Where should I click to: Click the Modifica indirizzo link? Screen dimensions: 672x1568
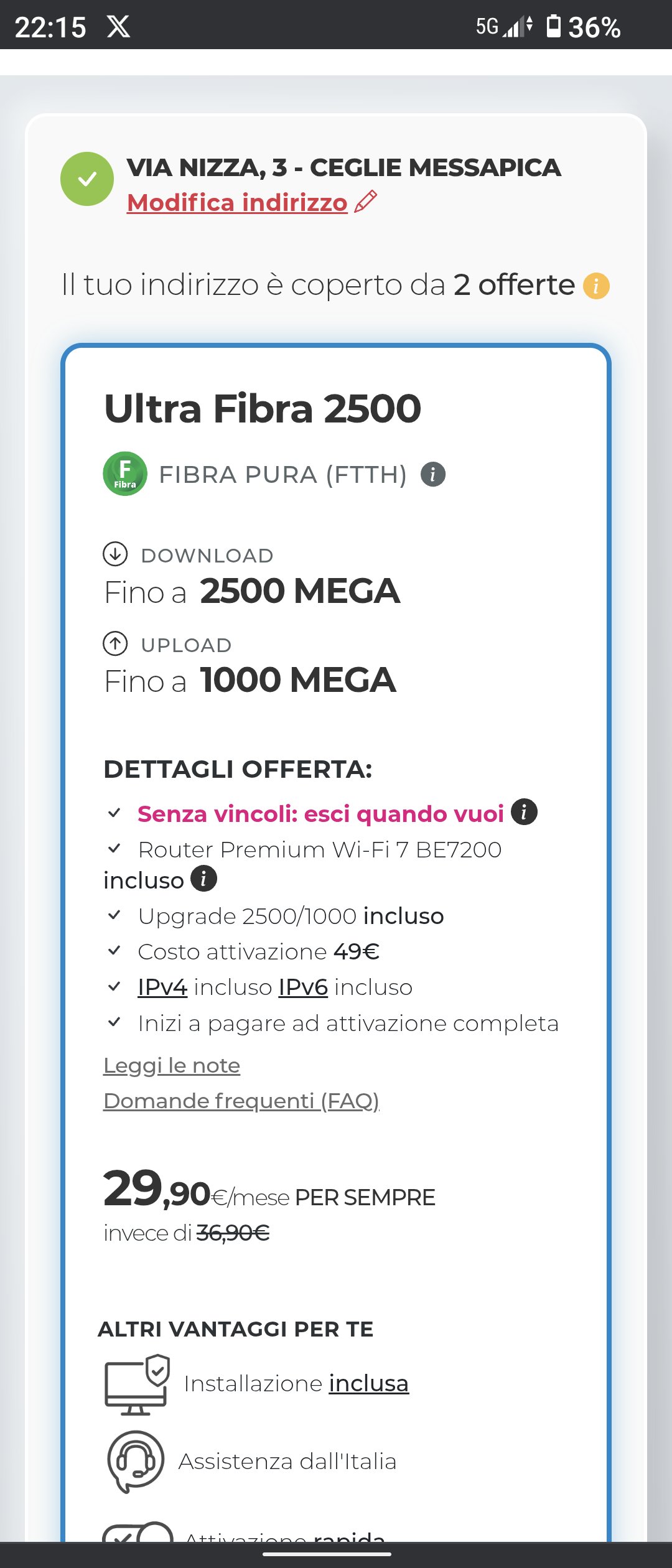pos(237,202)
